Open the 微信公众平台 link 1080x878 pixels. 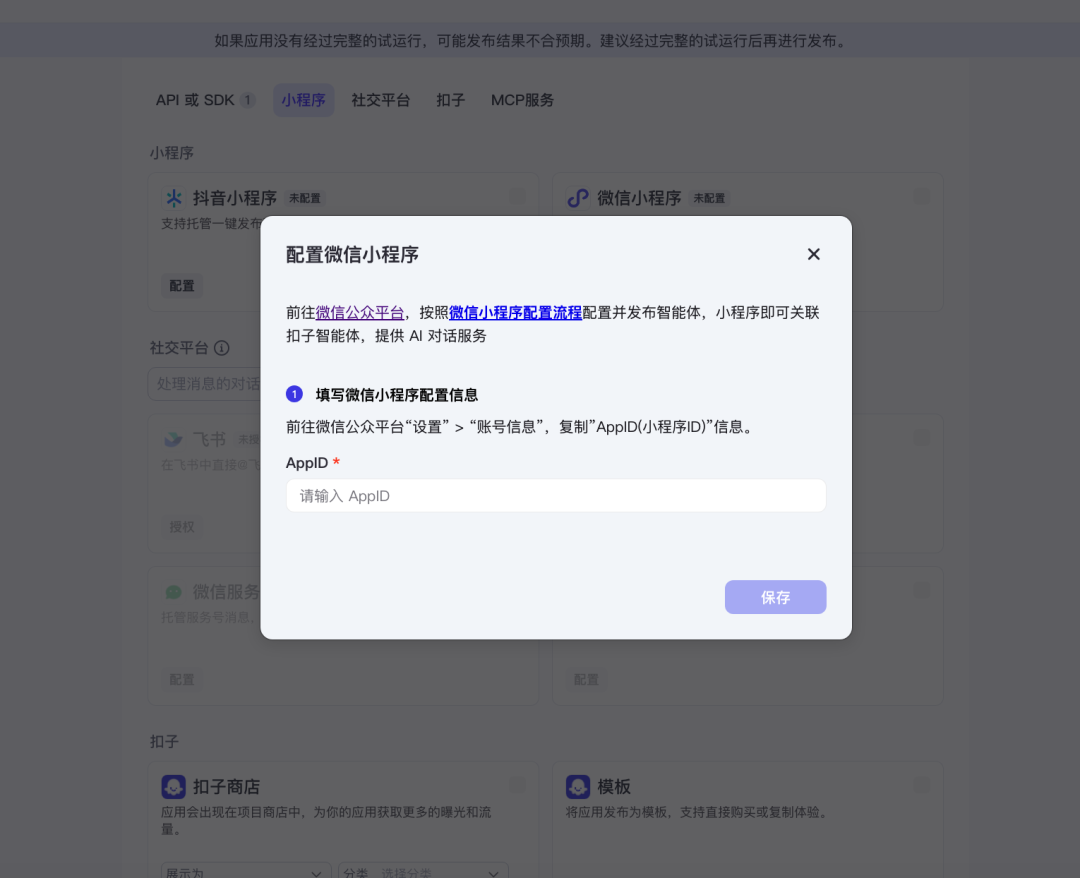[x=360, y=313]
